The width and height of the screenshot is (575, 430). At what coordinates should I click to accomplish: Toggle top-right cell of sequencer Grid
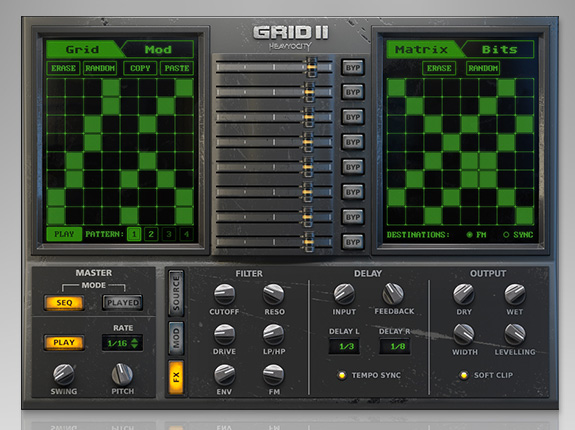click(184, 88)
